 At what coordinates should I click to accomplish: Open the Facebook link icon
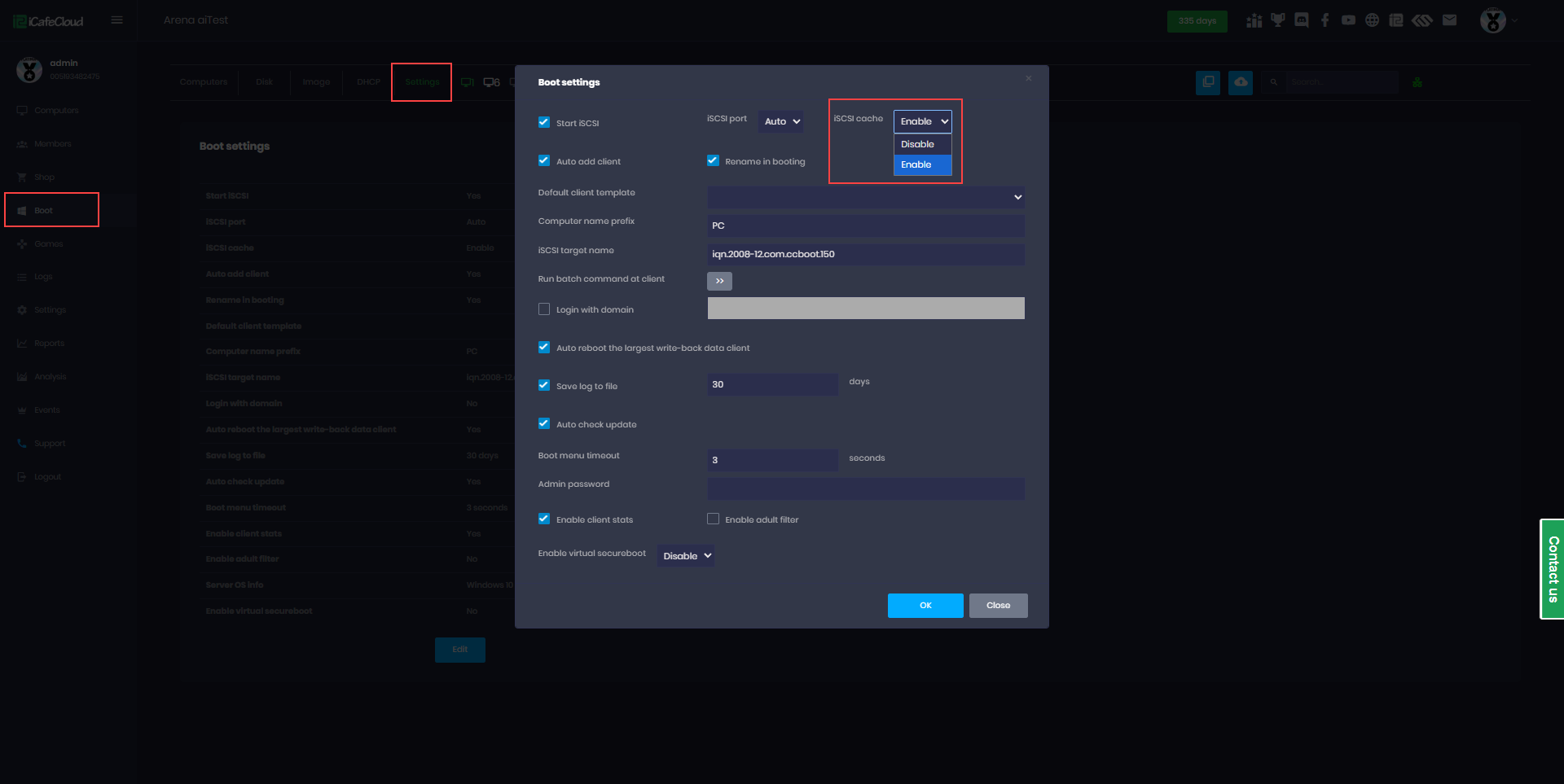tap(1325, 20)
